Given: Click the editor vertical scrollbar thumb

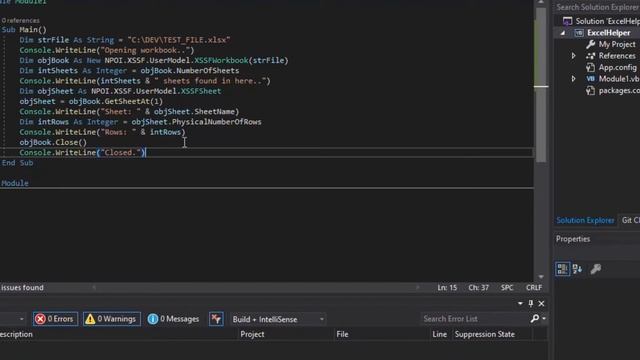Looking at the screenshot, I should 541,84.
